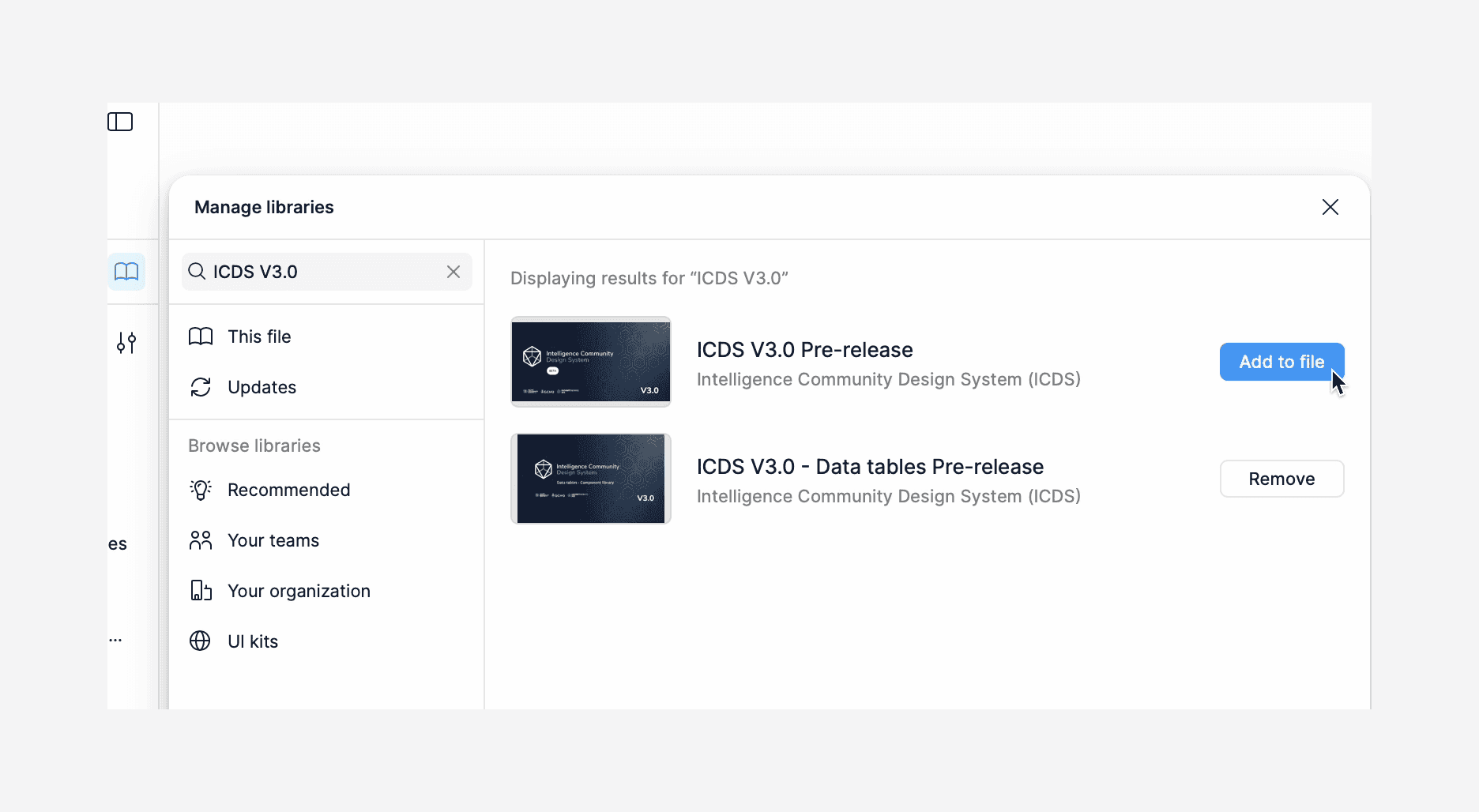Click the search magnifier icon
1479x812 pixels.
[x=196, y=271]
